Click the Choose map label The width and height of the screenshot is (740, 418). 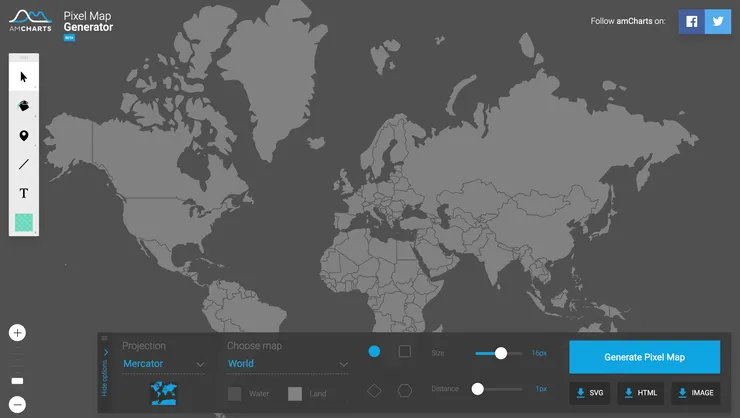click(x=254, y=346)
